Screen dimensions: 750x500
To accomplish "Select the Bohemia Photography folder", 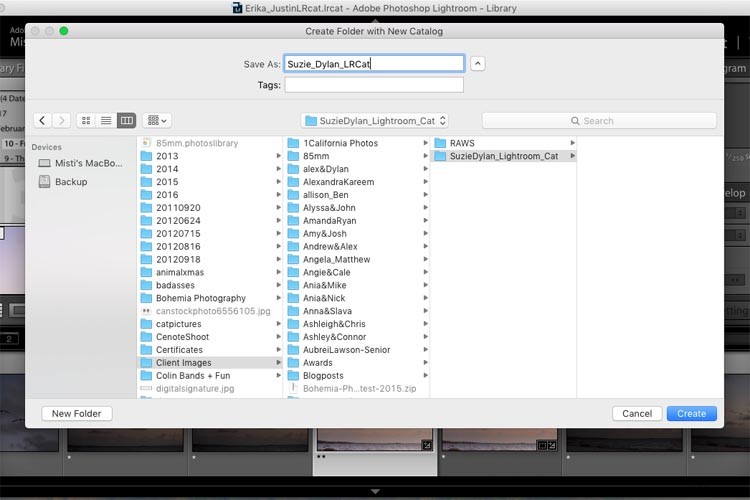I will [x=200, y=298].
